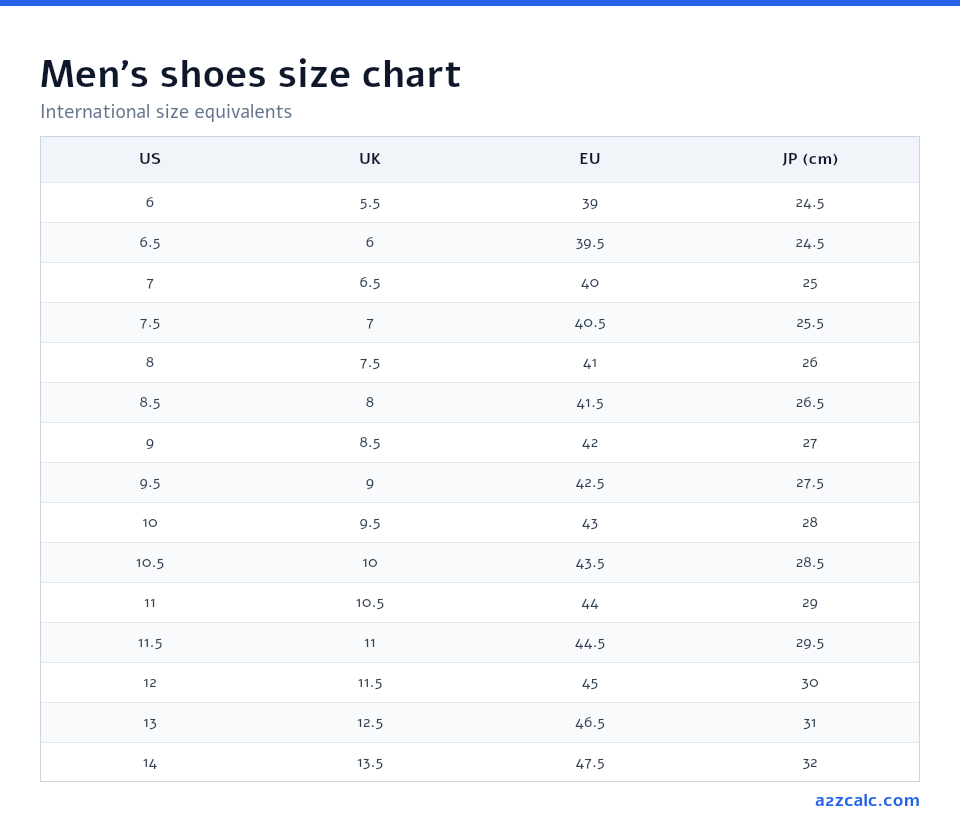Screen dimensions: 960x826
Task: Choose UK column size 8.5
Action: coord(370,443)
